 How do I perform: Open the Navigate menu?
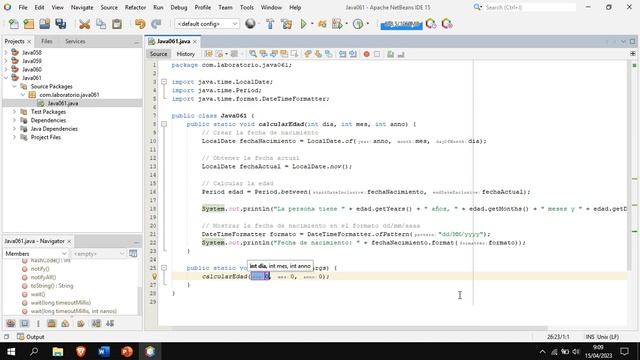click(82, 7)
